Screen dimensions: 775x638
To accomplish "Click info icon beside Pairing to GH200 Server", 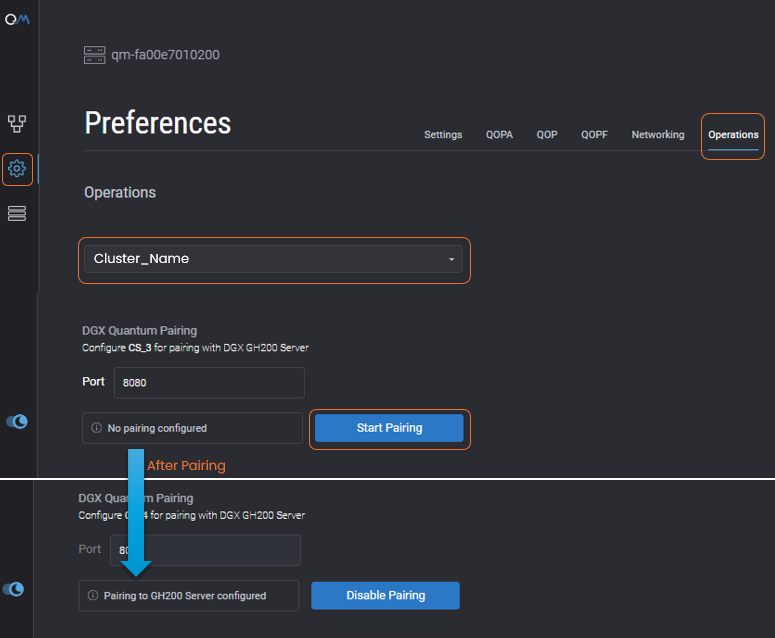I will tap(93, 595).
